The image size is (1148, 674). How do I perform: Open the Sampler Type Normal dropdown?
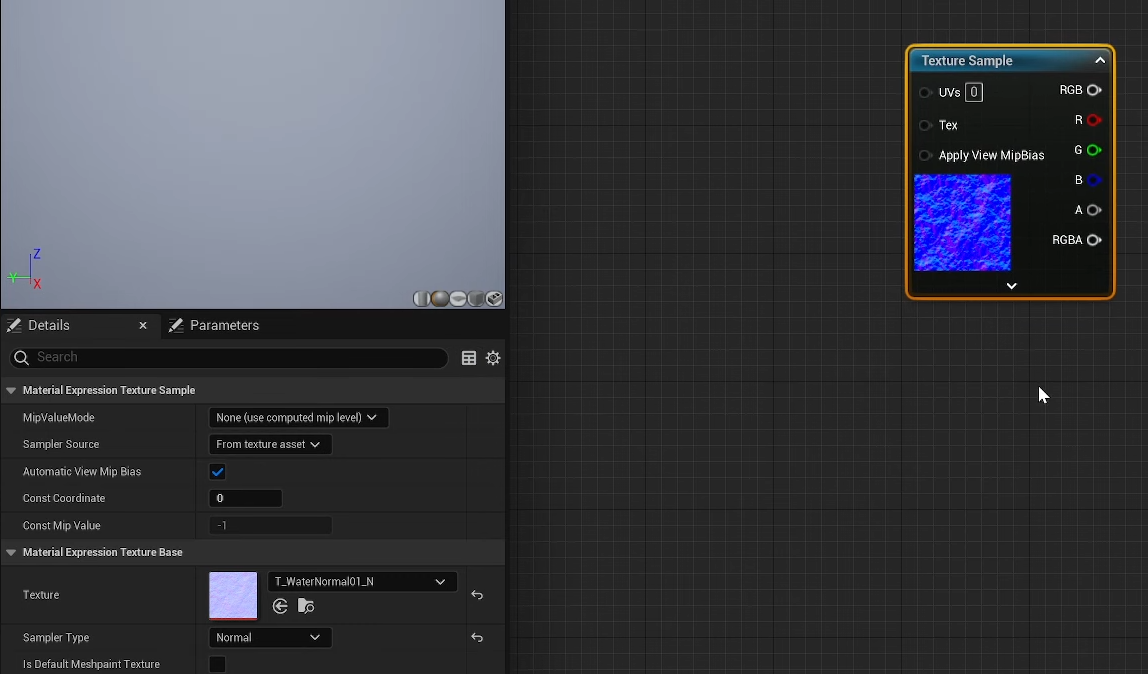(x=269, y=637)
